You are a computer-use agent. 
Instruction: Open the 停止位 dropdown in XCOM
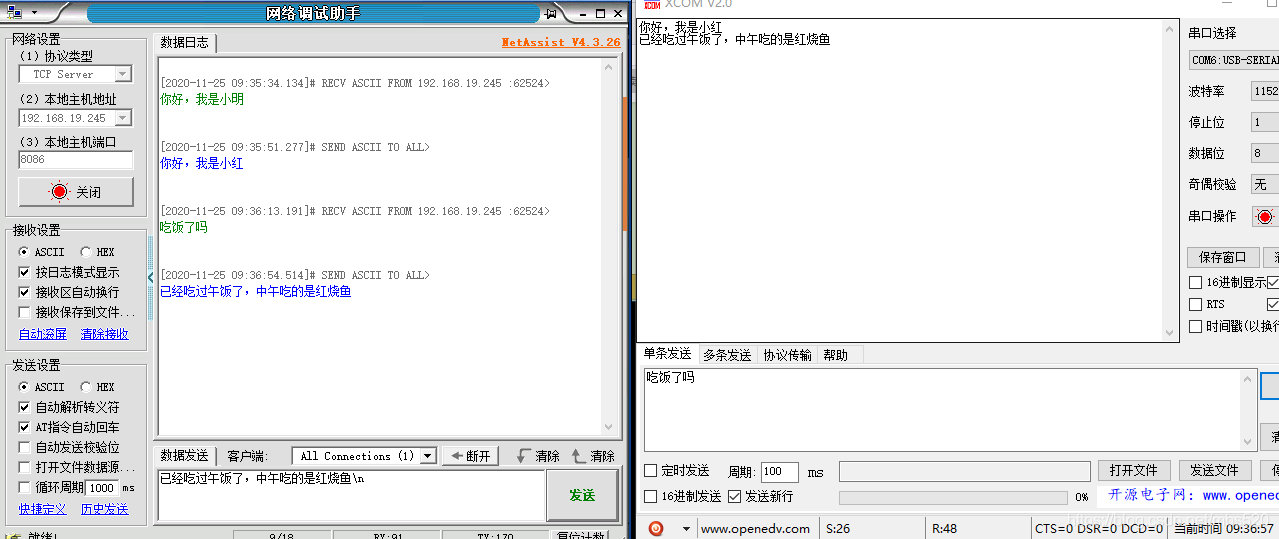click(x=1265, y=122)
